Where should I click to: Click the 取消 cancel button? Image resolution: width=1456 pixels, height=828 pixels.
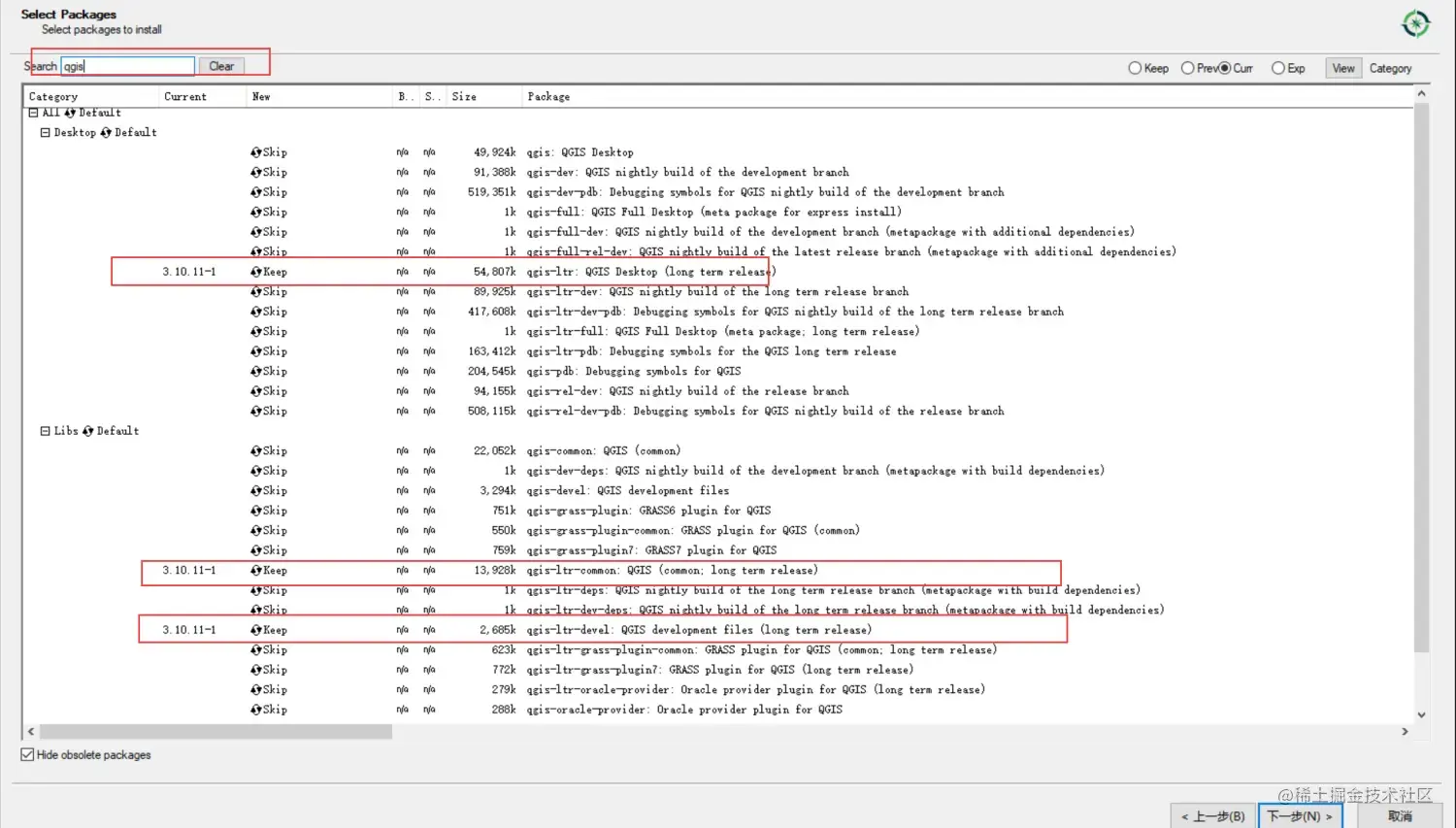point(1400,816)
